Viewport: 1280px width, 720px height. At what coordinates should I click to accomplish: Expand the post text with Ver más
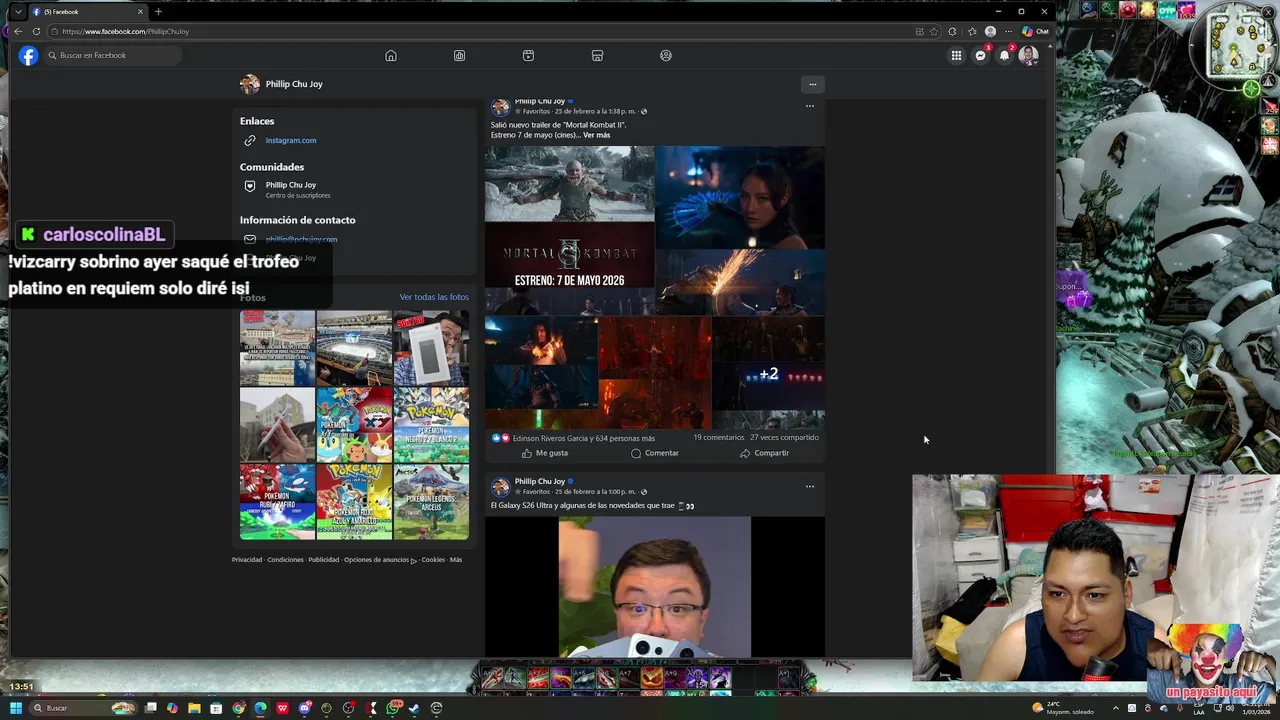[x=596, y=135]
